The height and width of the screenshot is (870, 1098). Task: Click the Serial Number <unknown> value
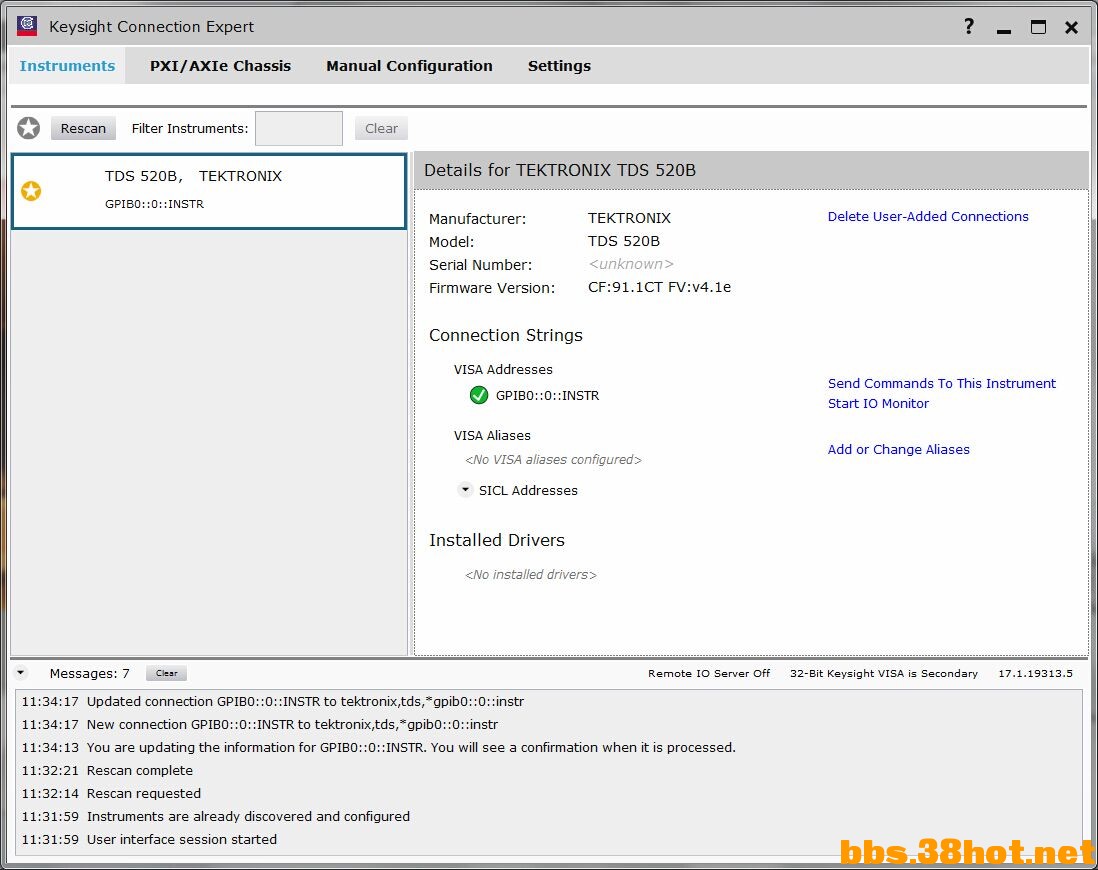[x=631, y=264]
